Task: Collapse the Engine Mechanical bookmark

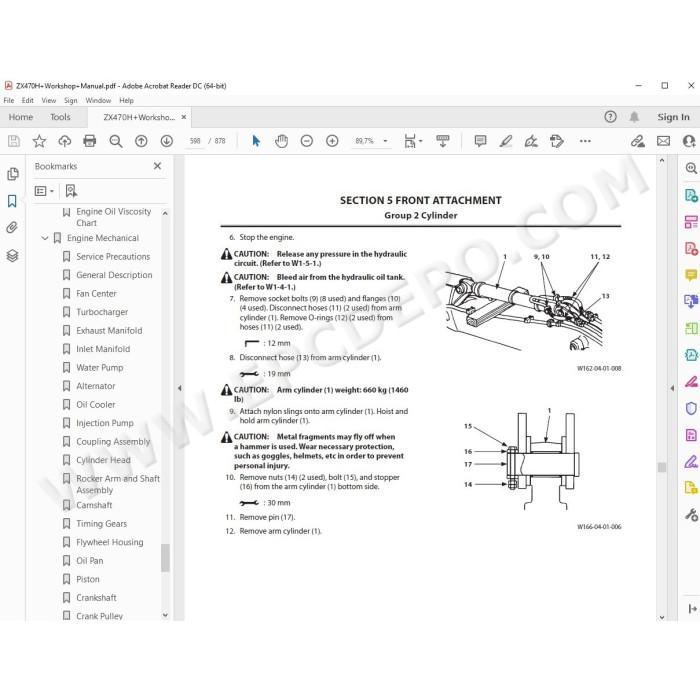Action: [45, 238]
